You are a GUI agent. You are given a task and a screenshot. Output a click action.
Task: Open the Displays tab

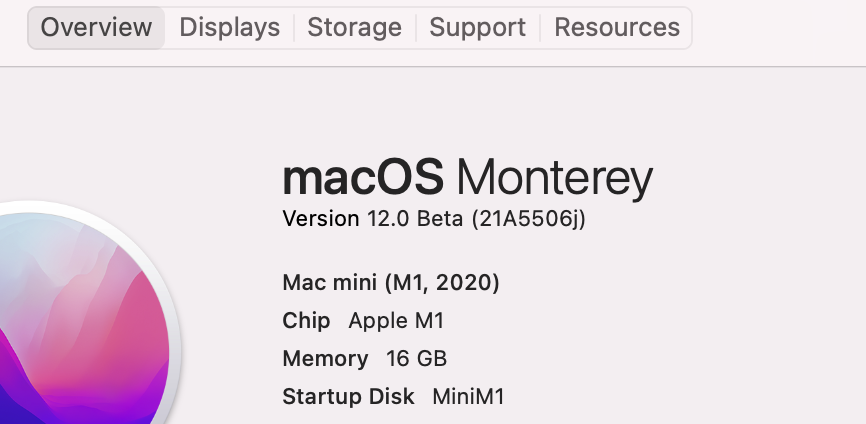click(229, 27)
